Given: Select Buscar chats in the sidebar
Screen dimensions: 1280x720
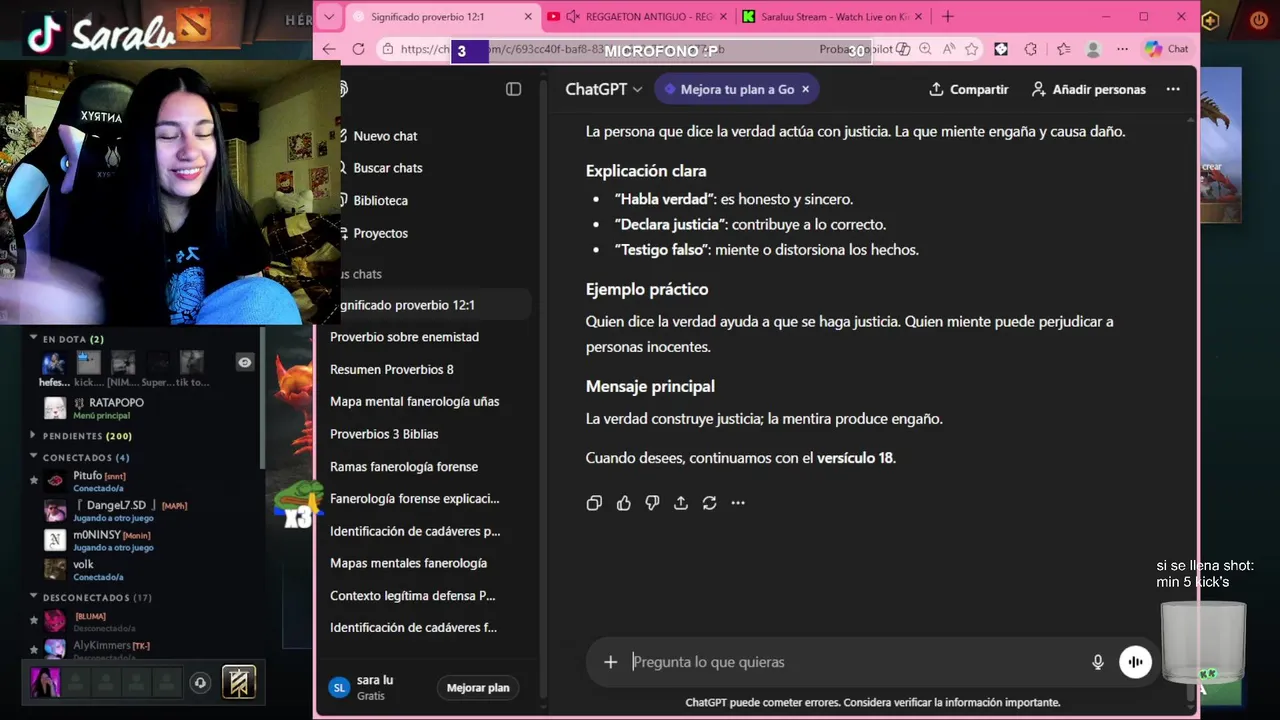Looking at the screenshot, I should pyautogui.click(x=387, y=168).
